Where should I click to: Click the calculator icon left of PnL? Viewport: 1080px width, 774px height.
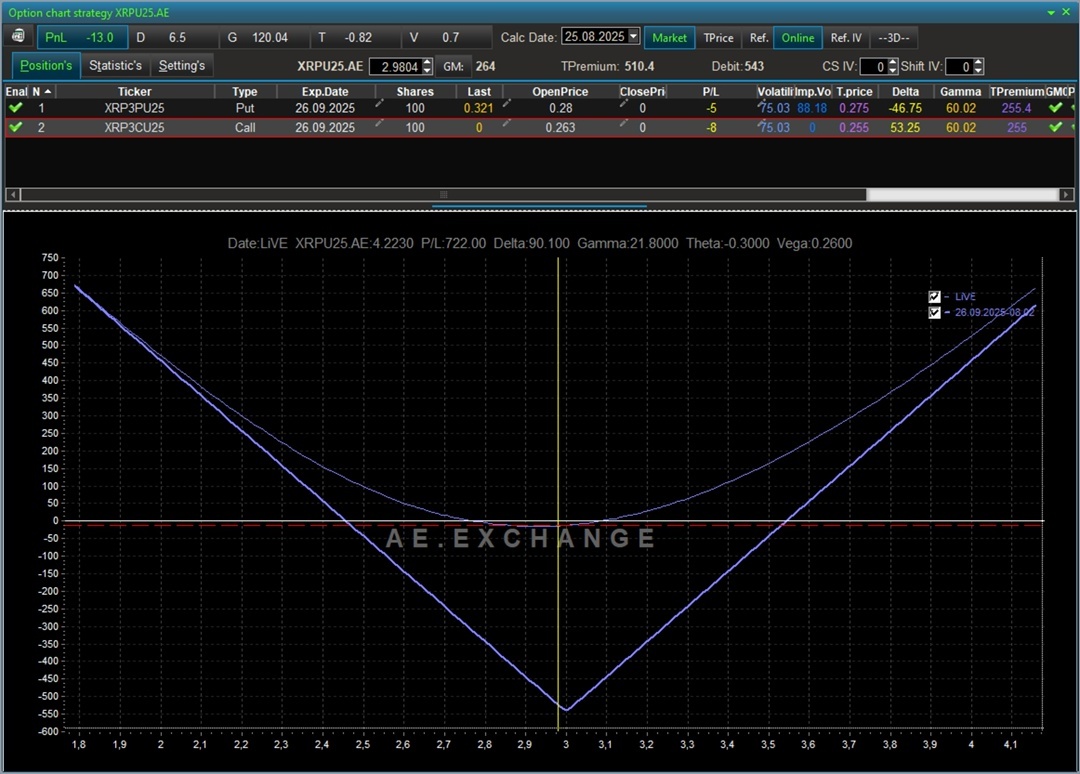[x=19, y=37]
